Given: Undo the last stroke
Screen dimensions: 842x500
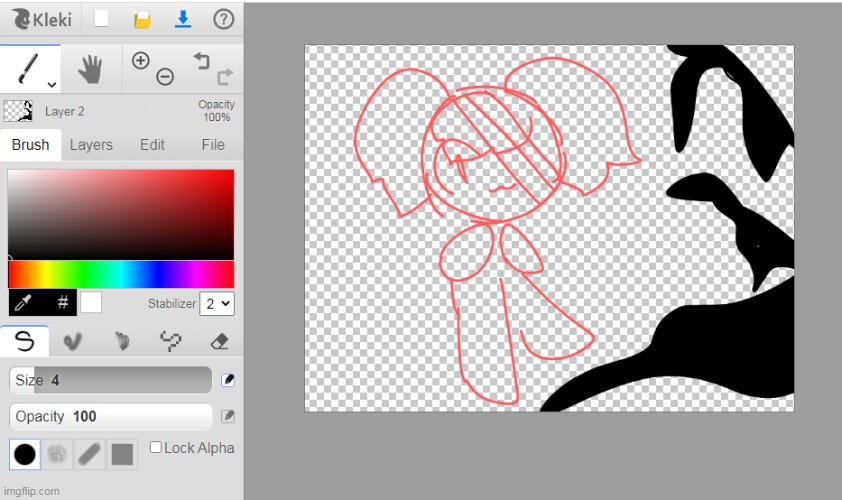Looking at the screenshot, I should pos(201,61).
